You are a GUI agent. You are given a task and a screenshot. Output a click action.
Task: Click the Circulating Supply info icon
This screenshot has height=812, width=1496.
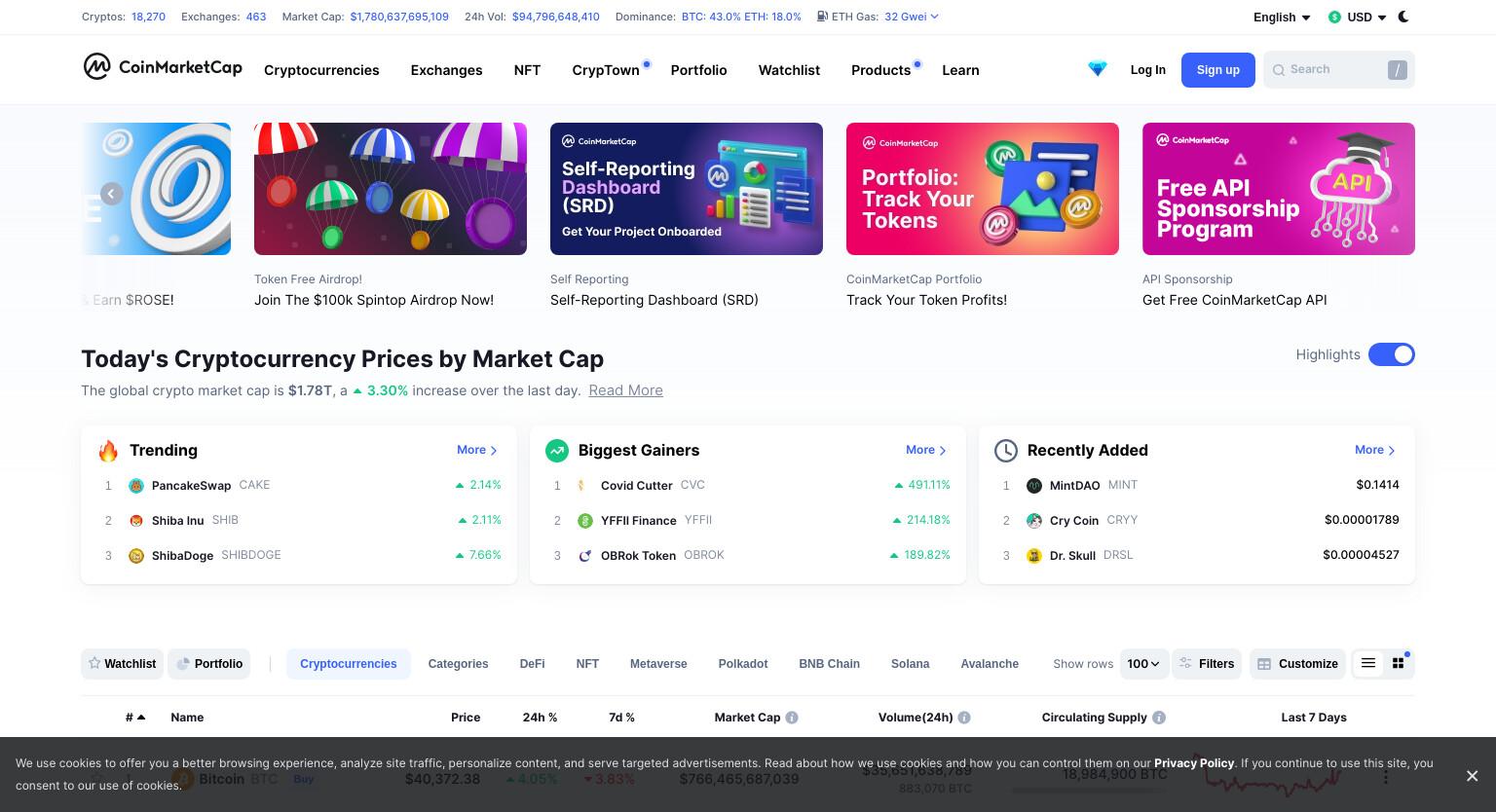click(1159, 718)
